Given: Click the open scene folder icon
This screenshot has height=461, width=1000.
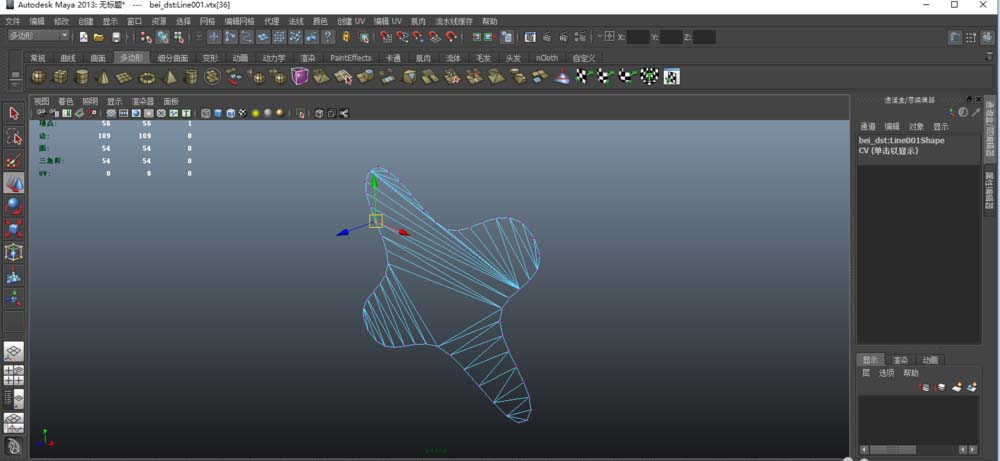Looking at the screenshot, I should (x=99, y=37).
